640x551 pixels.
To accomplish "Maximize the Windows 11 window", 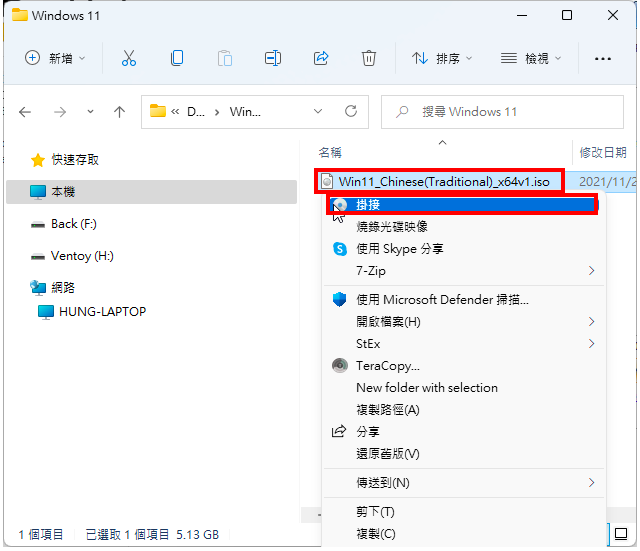I will 567,16.
